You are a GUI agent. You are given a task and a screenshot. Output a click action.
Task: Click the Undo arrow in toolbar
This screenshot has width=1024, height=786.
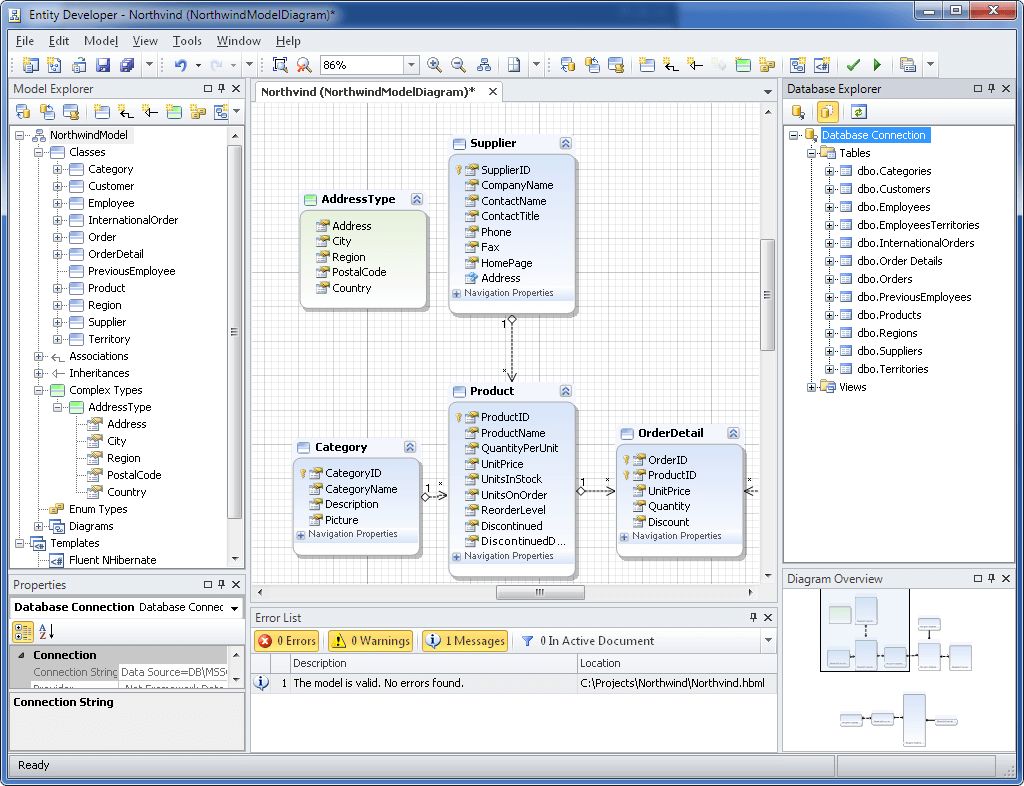tap(180, 65)
